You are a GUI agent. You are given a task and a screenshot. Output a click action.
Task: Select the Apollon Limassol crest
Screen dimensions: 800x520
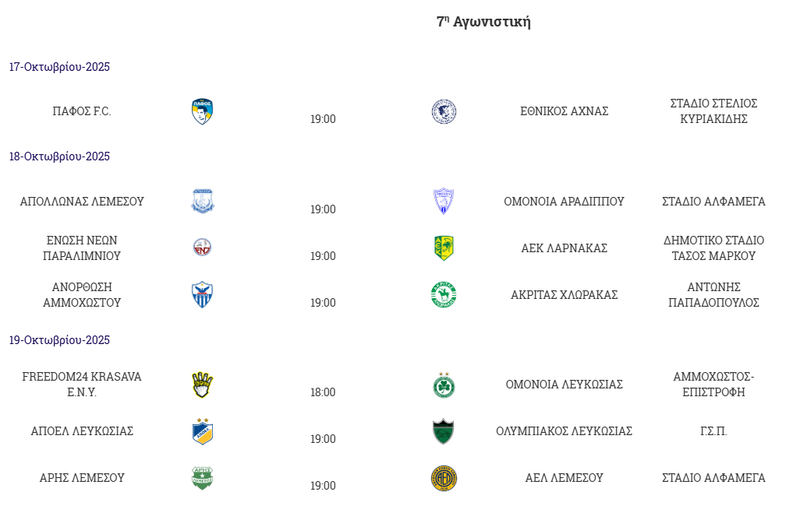[203, 201]
